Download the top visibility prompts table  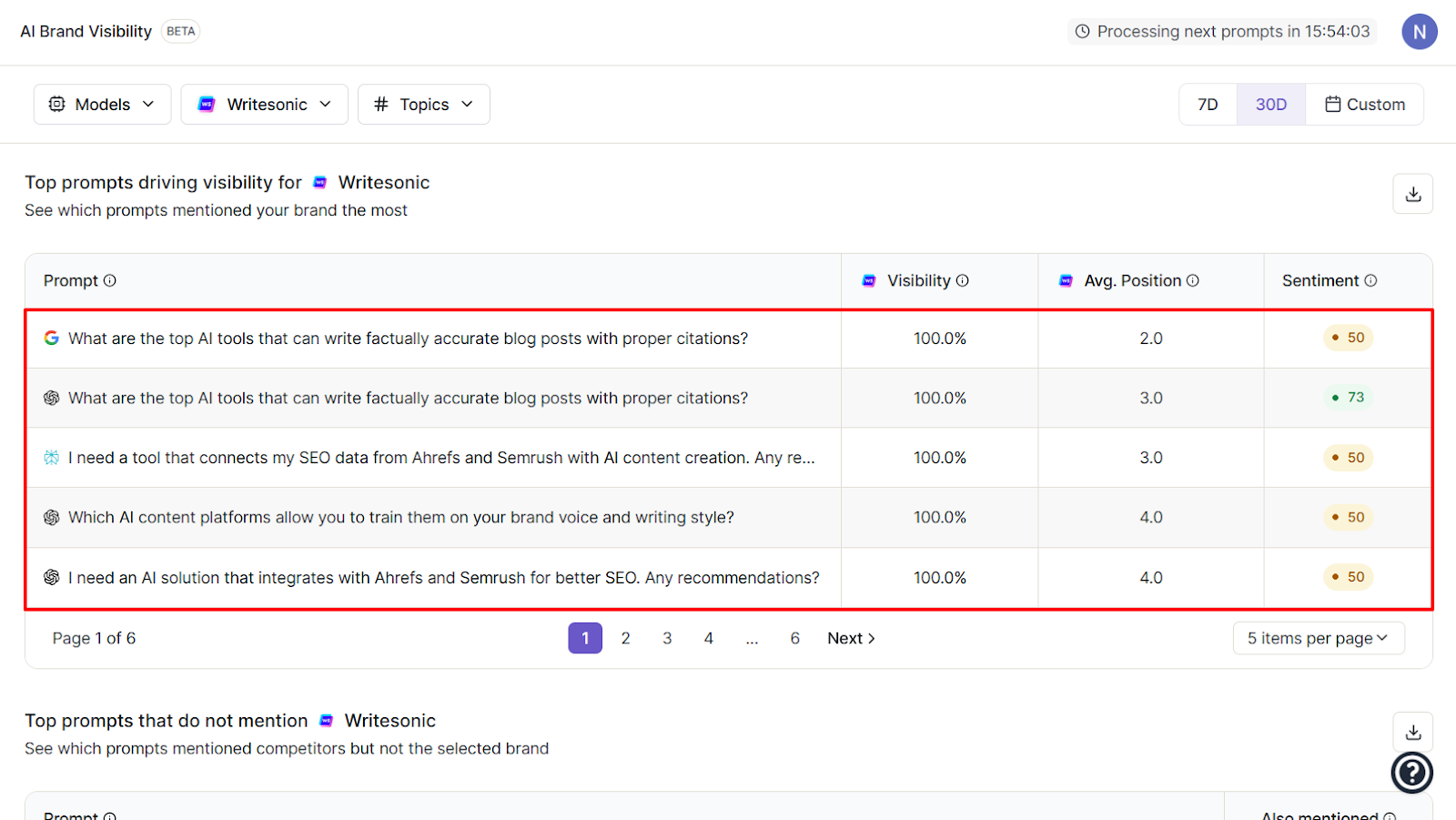(x=1413, y=194)
